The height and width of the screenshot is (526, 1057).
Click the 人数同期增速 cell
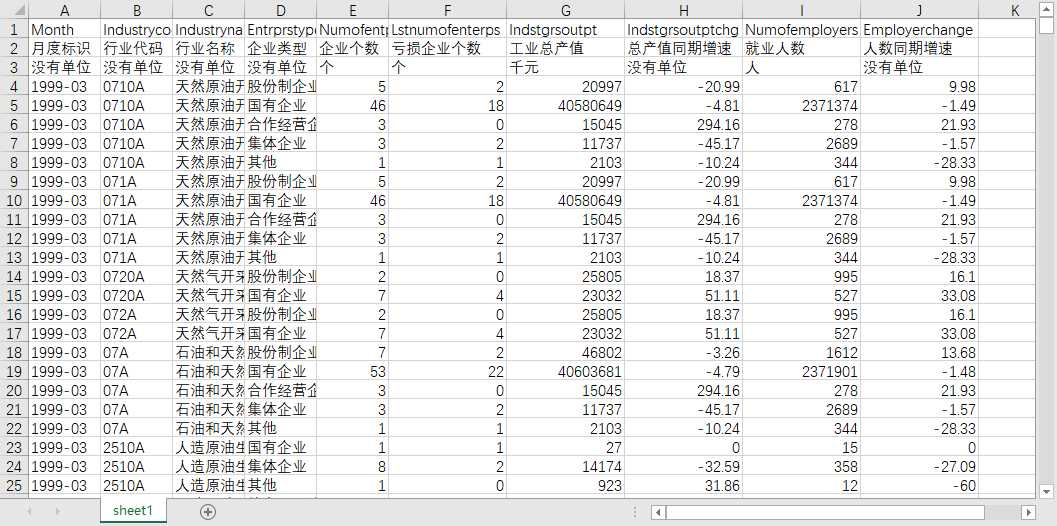[x=919, y=49]
